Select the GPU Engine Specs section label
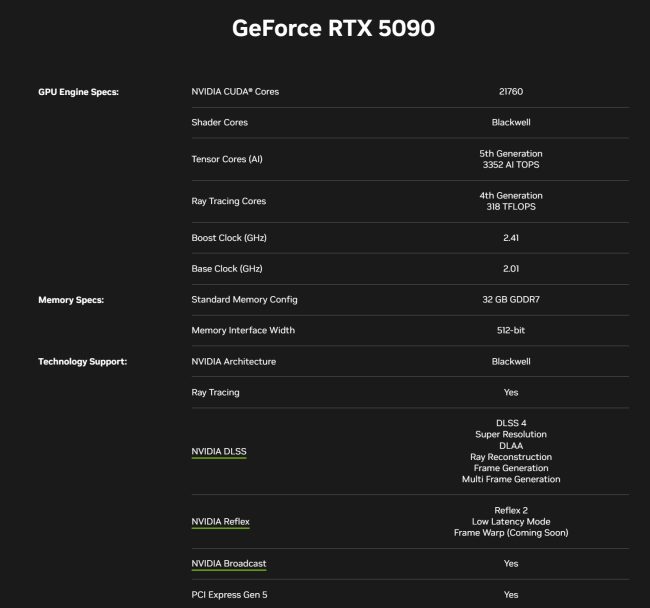 tap(78, 92)
